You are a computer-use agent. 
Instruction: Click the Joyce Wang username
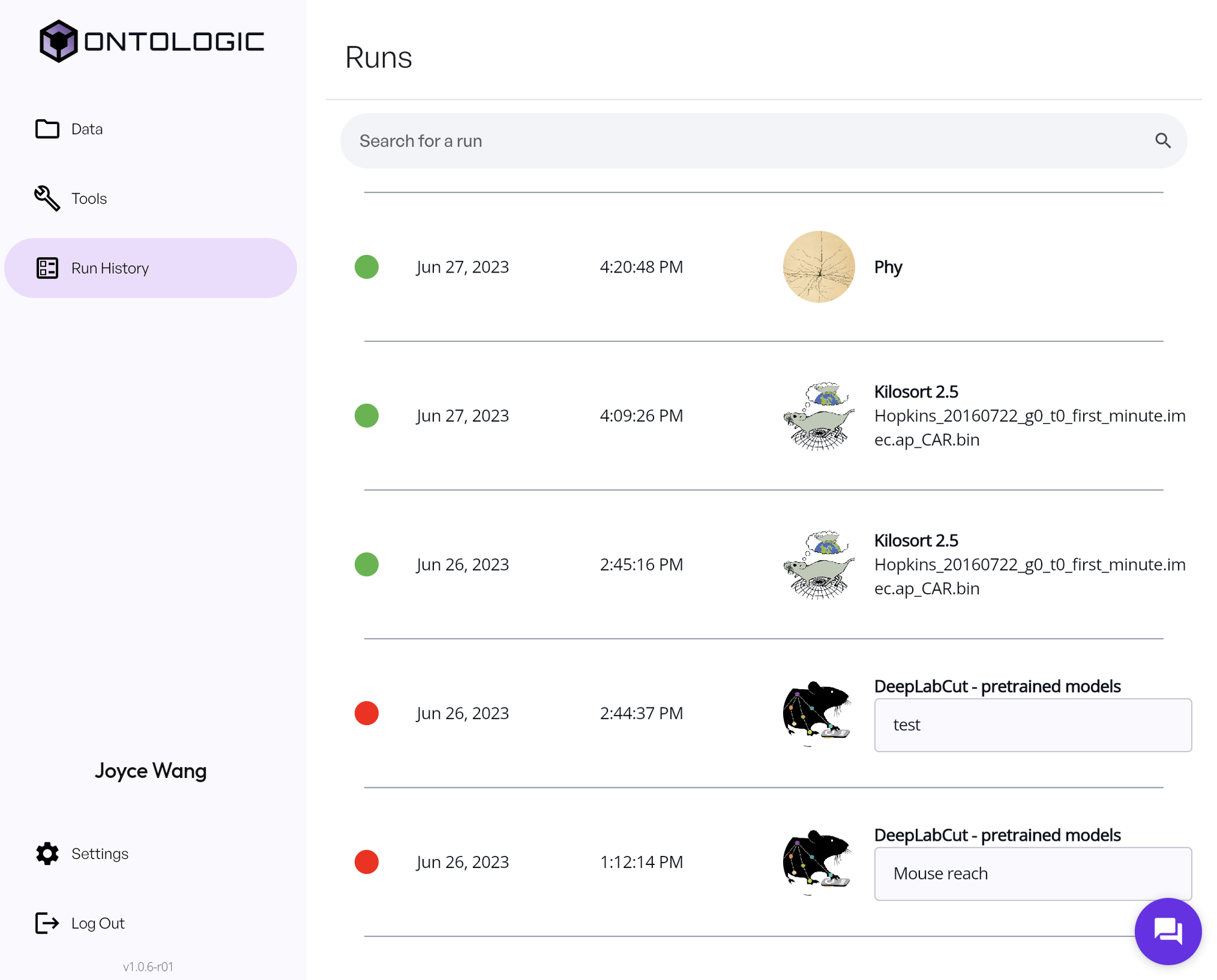pyautogui.click(x=150, y=771)
